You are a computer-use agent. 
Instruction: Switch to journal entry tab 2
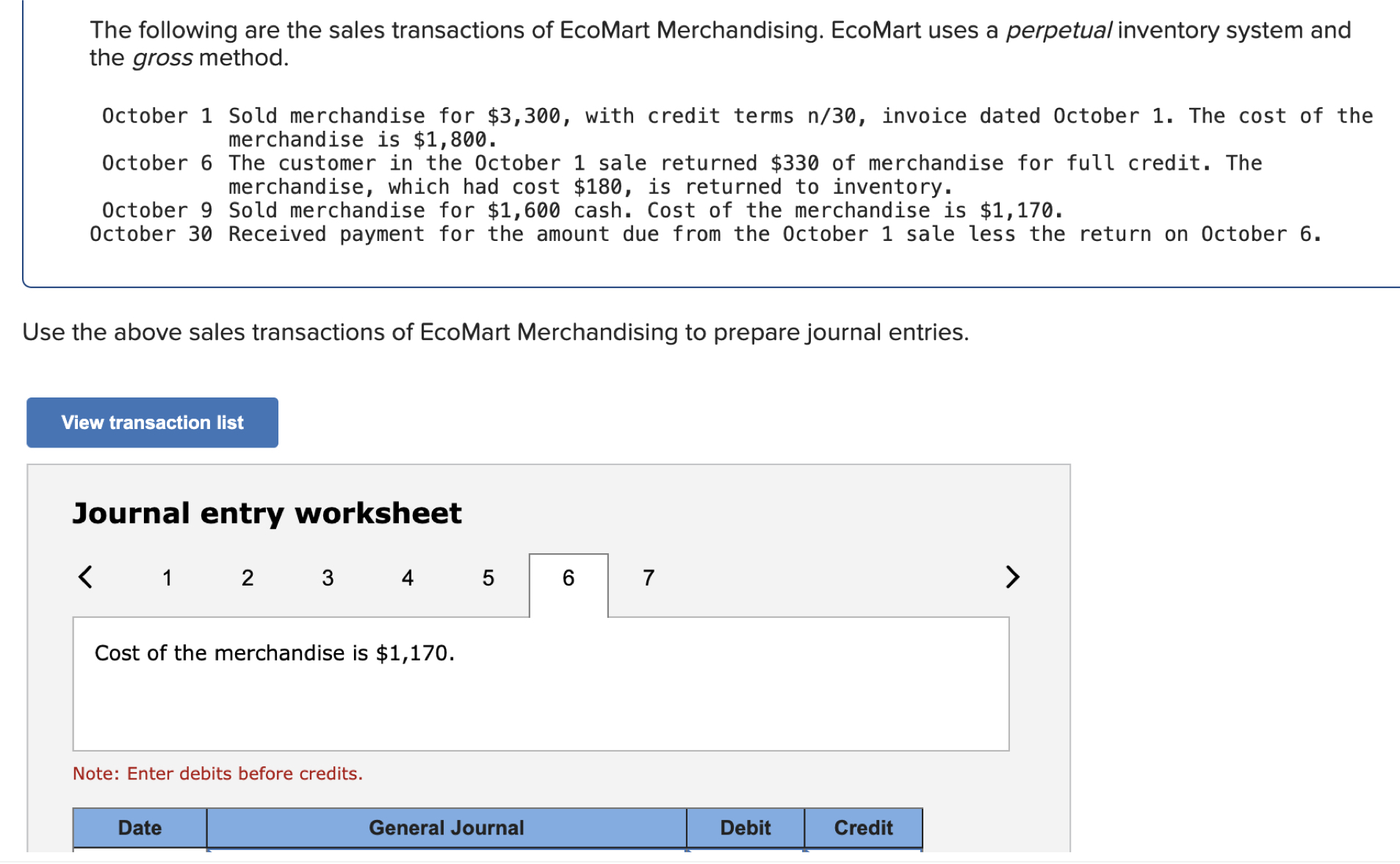point(248,578)
